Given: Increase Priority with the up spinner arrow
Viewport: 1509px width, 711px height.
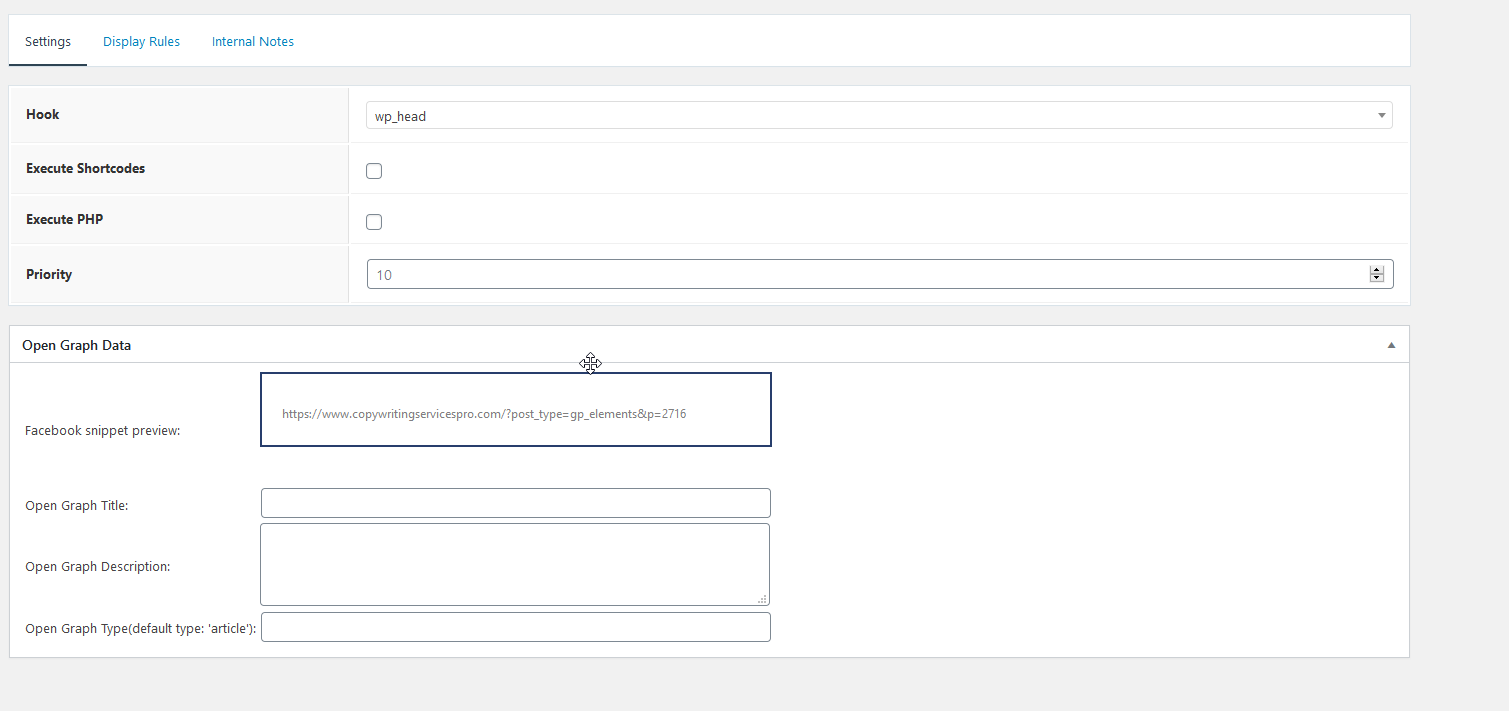Looking at the screenshot, I should (1376, 270).
